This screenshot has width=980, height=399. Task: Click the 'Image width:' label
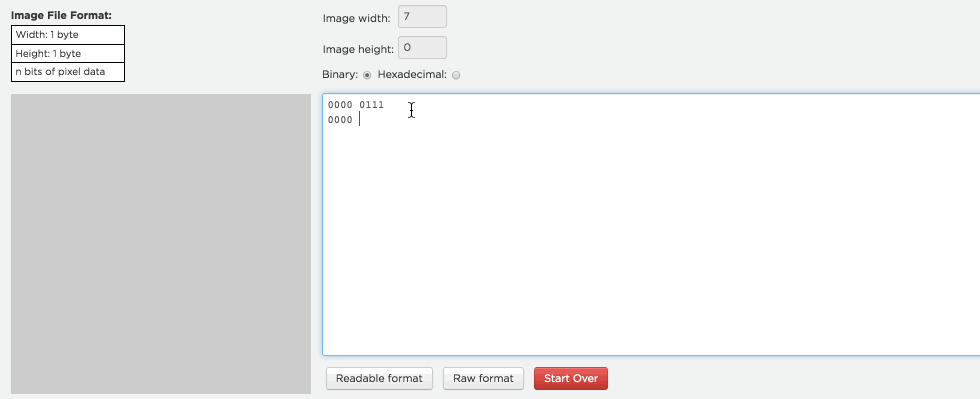coord(356,18)
